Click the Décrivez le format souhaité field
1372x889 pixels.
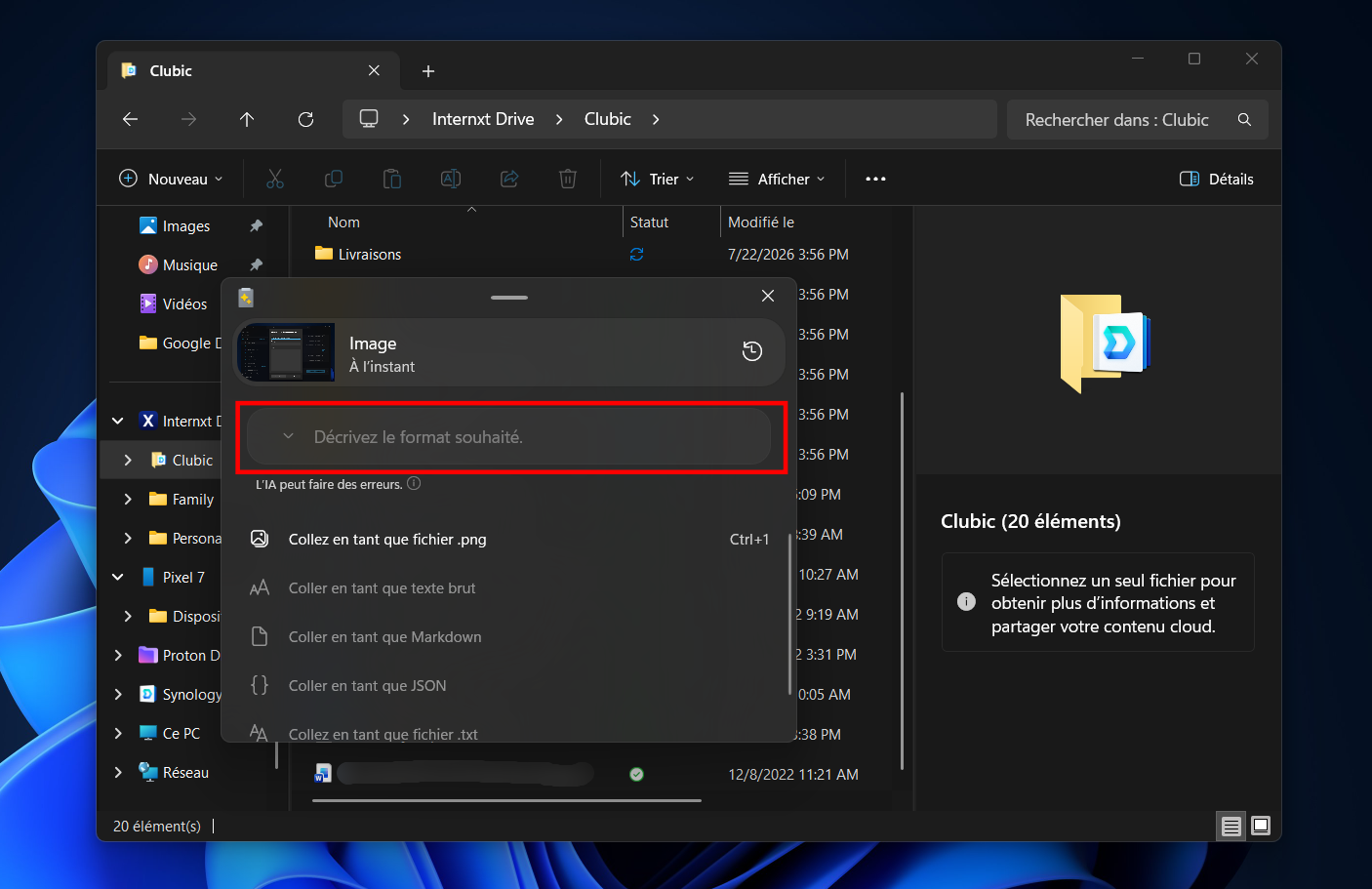[x=509, y=436]
